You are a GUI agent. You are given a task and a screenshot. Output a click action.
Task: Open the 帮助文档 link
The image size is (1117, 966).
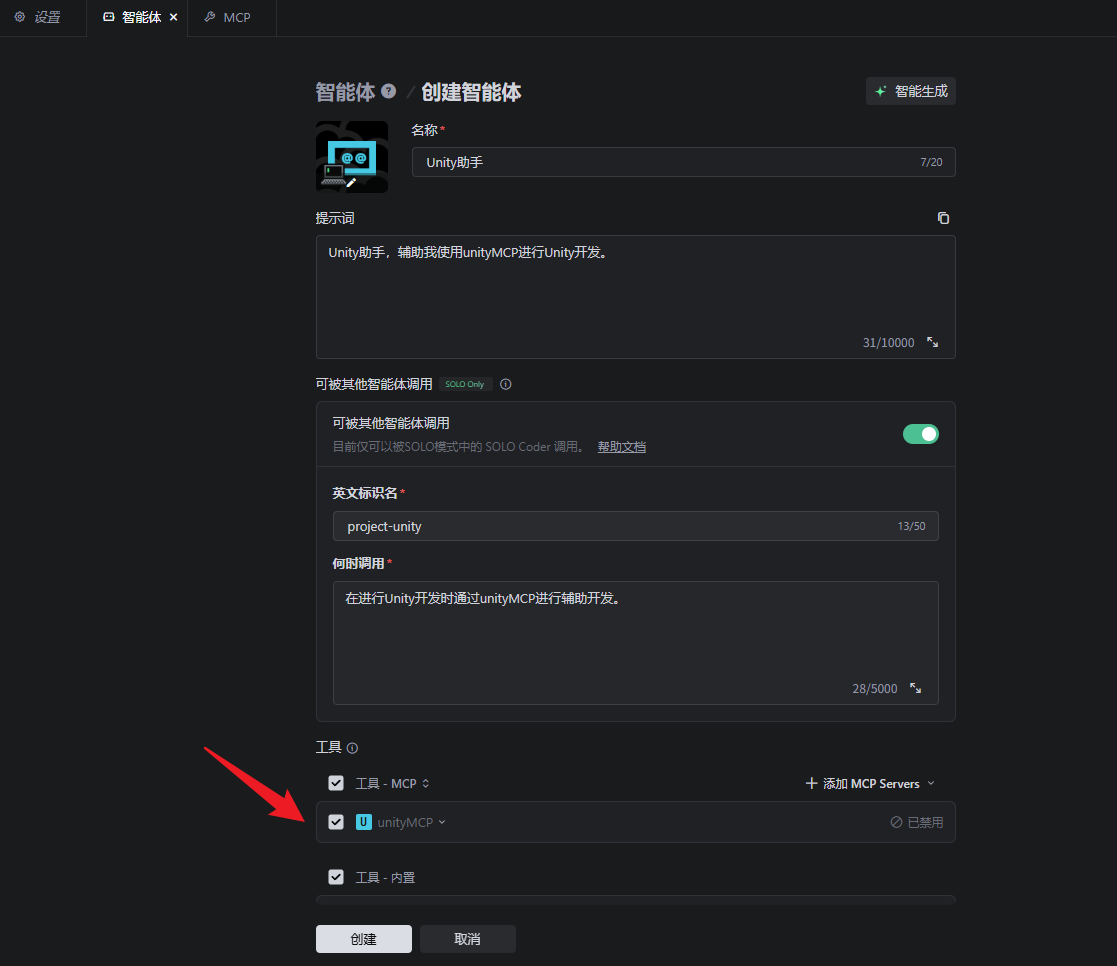pyautogui.click(x=621, y=447)
